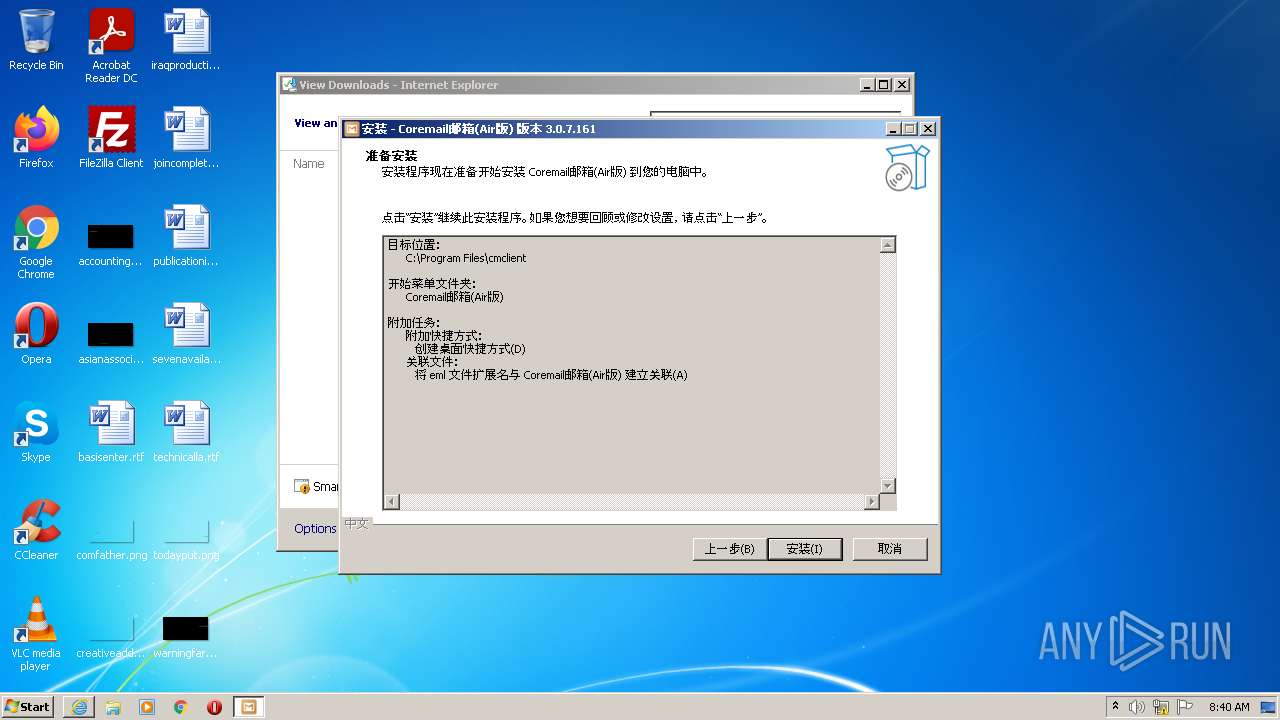The height and width of the screenshot is (720, 1280).
Task: Cancel setup with 取消 button
Action: coord(890,549)
